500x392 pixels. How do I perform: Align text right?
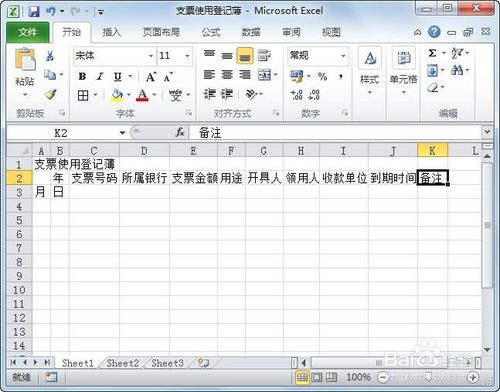(245, 75)
